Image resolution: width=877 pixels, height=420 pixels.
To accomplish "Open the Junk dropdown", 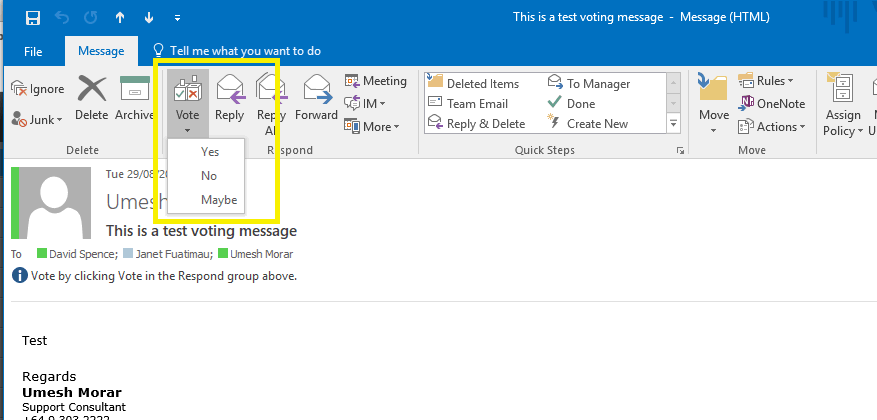I will coord(37,119).
